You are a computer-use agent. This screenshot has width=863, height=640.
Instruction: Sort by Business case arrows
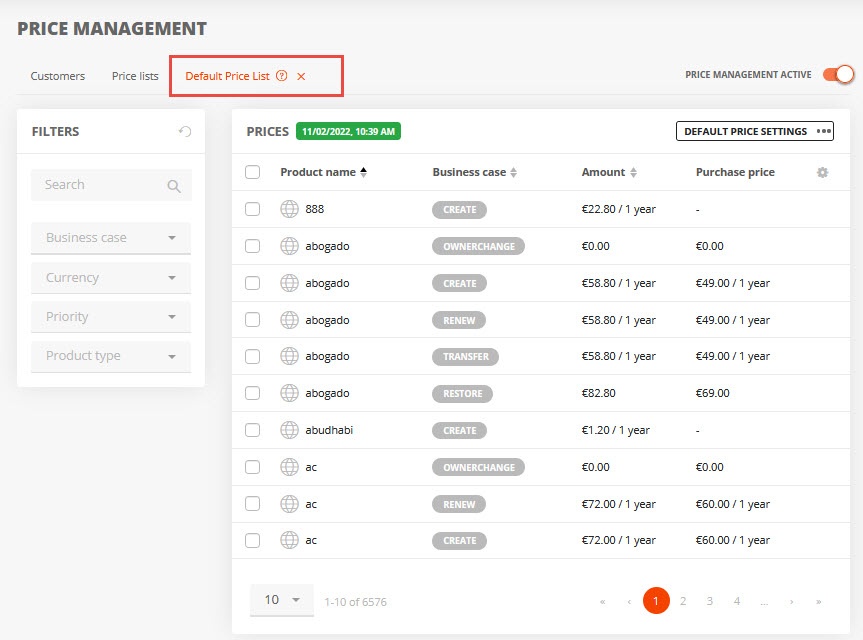pyautogui.click(x=514, y=172)
